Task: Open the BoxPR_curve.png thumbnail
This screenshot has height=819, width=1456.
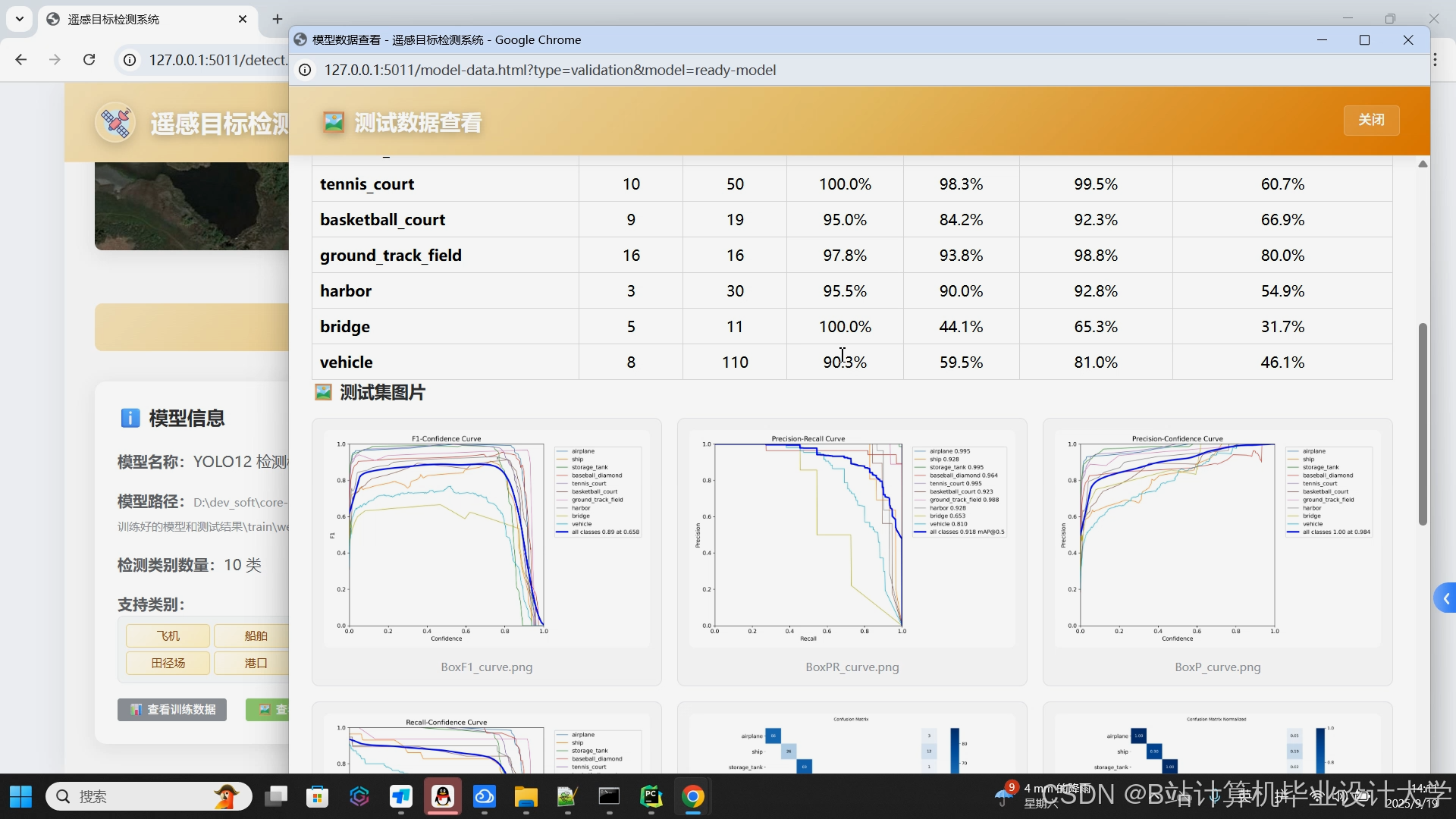Action: 852,539
